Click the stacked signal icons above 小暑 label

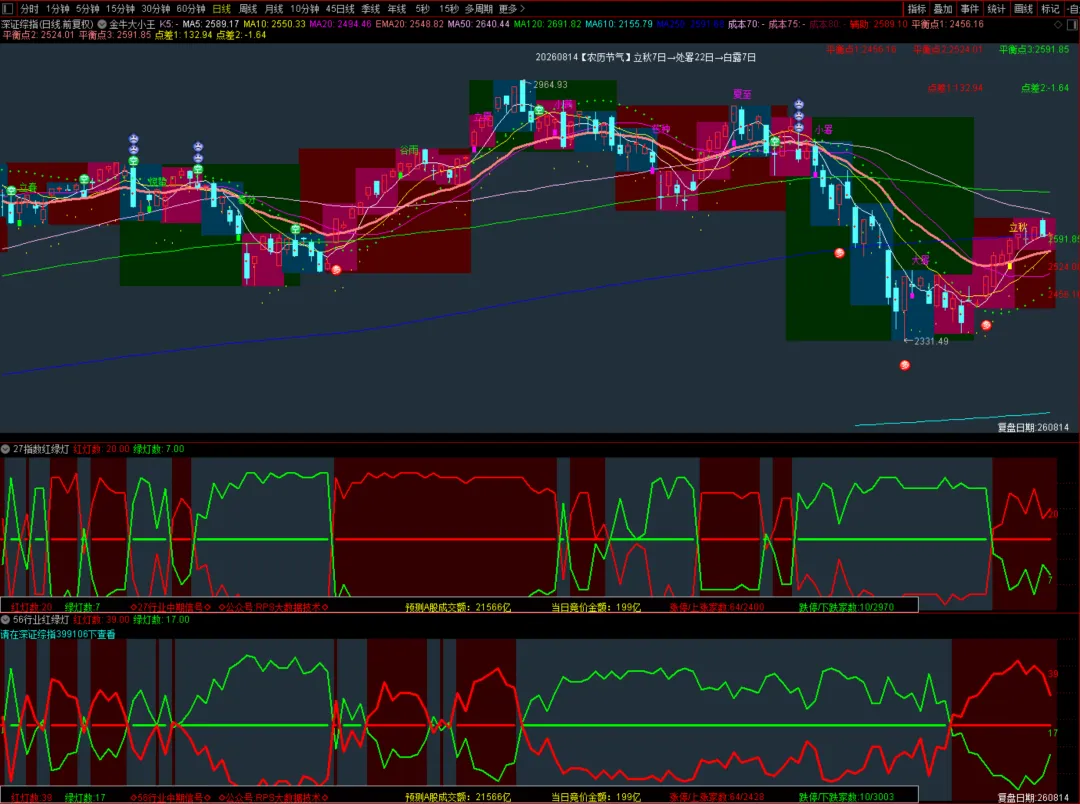(799, 116)
